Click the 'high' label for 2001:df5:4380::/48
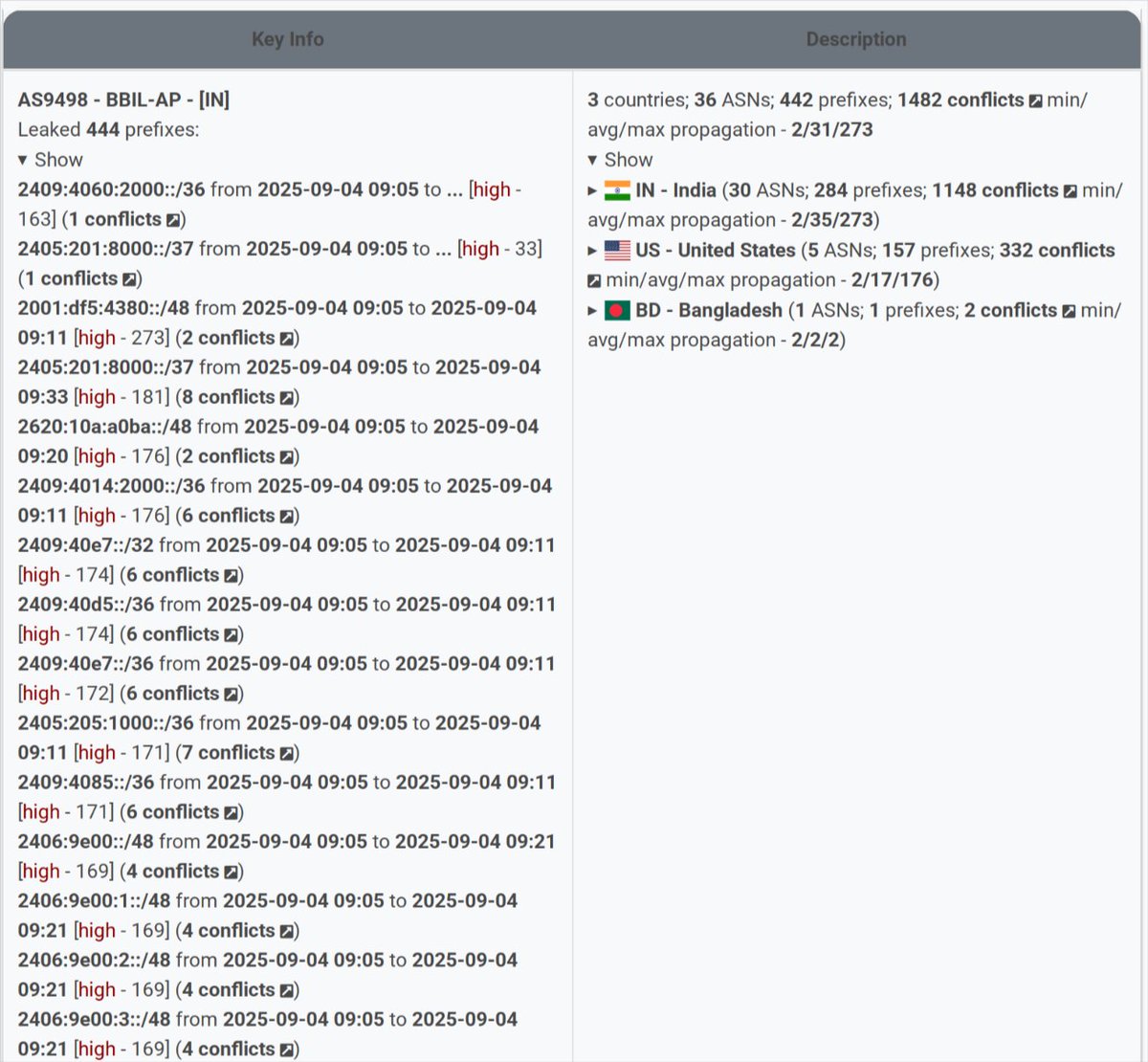This screenshot has width=1148, height=1062. (x=97, y=338)
